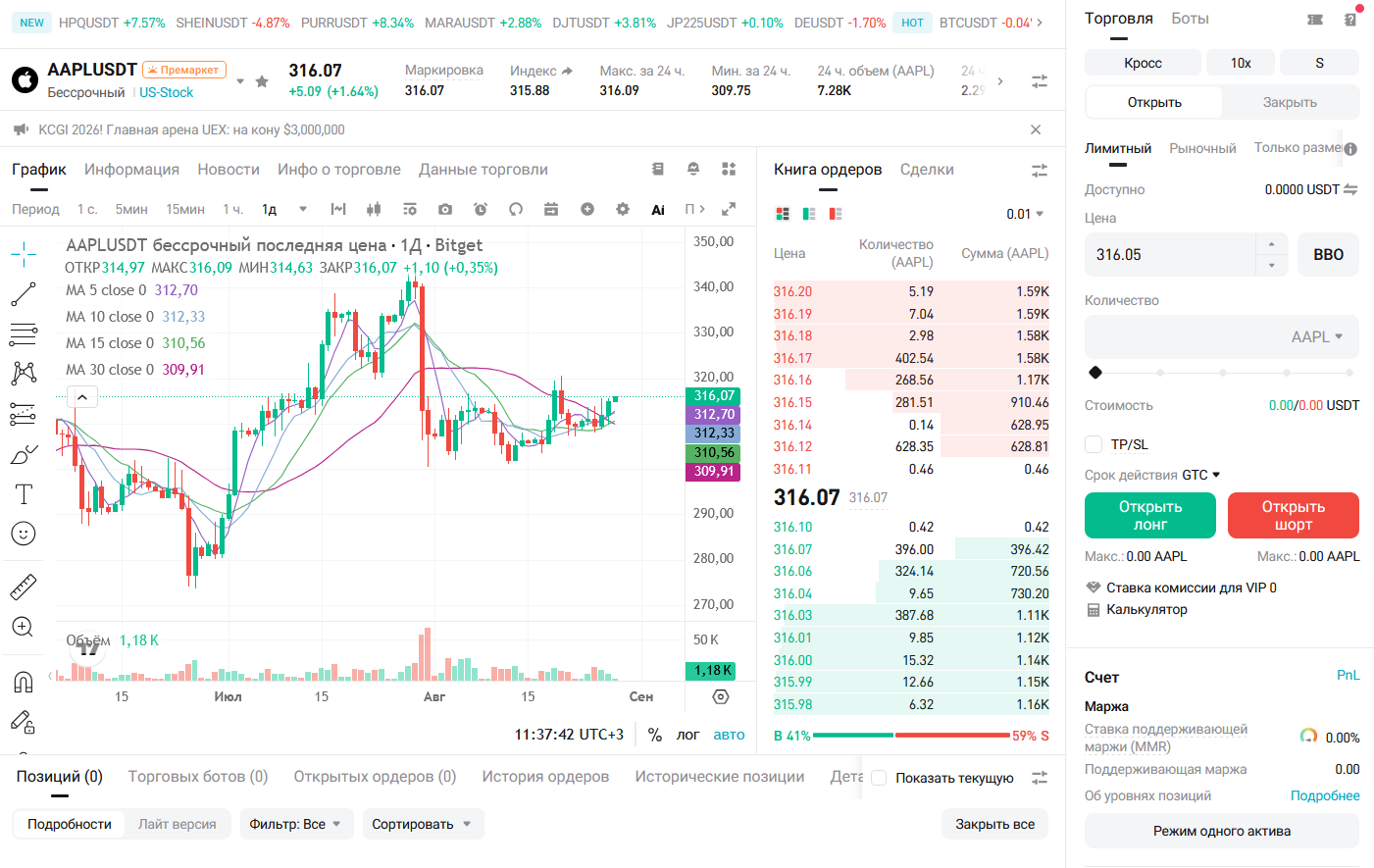Open the AAPL quantity unit dropdown
The image size is (1374, 868).
(1317, 336)
